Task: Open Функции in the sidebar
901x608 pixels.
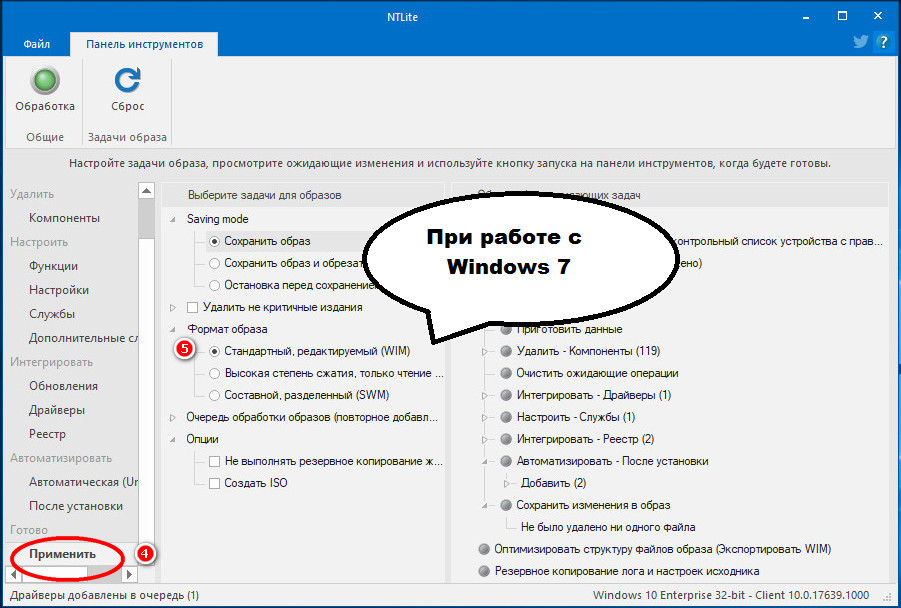Action: click(x=53, y=266)
